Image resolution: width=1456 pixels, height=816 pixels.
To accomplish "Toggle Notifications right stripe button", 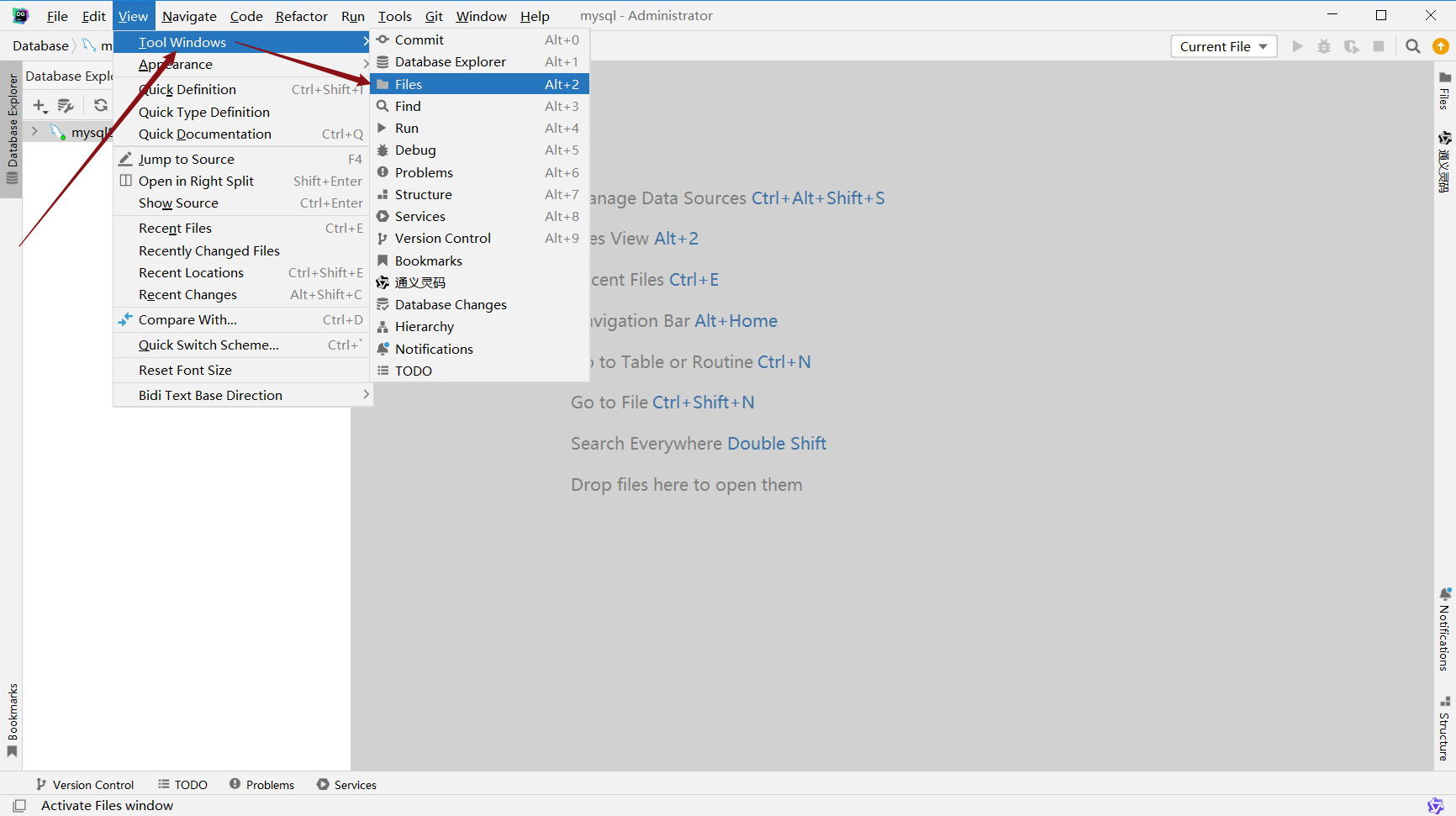I will click(1444, 629).
